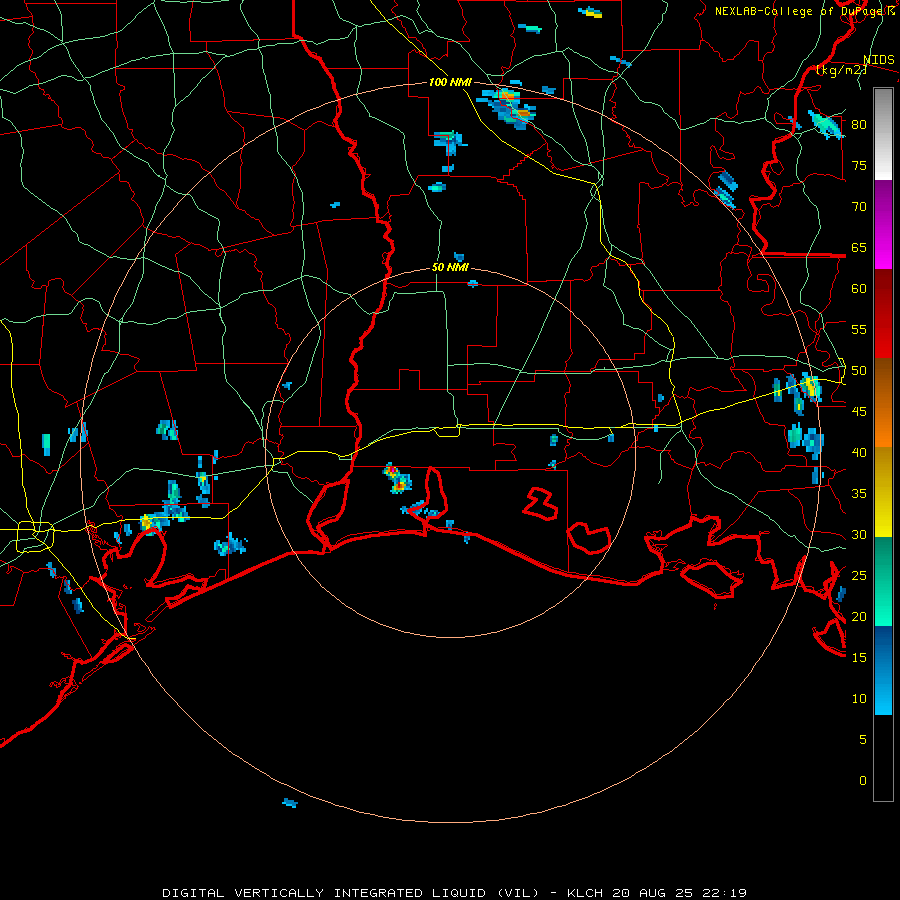Image resolution: width=900 pixels, height=900 pixels.
Task: Click the dark blue segment of the color bar
Action: click(883, 647)
